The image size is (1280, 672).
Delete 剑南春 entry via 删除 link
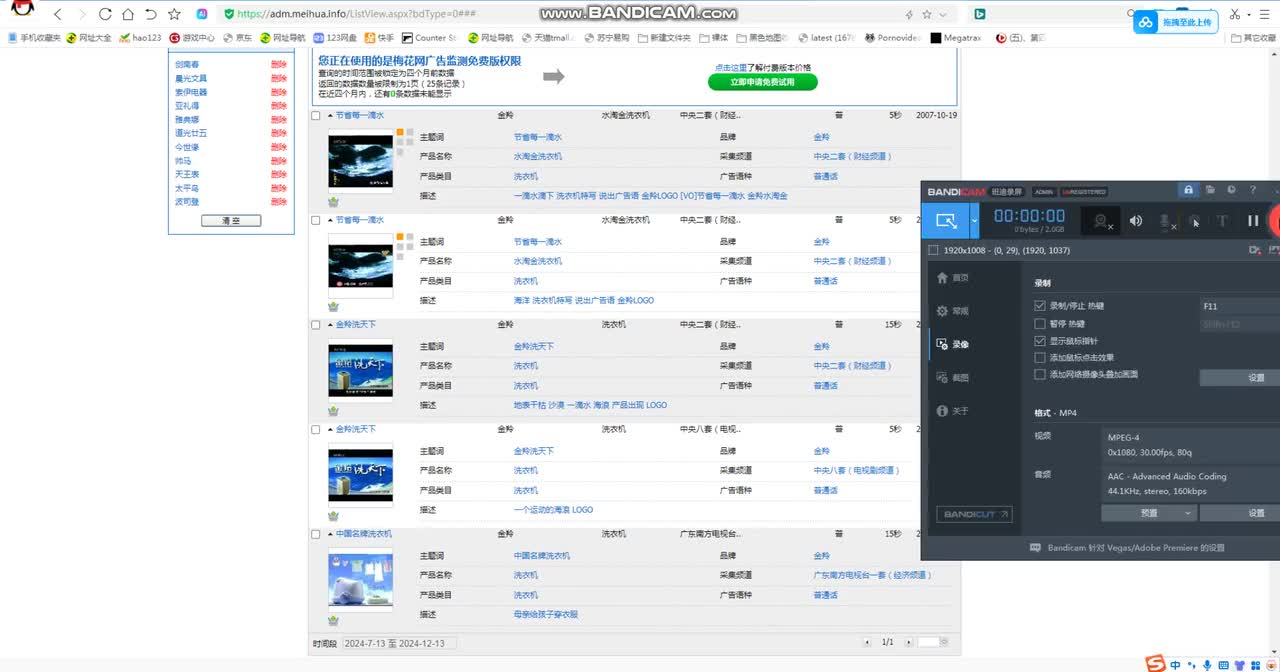(278, 64)
